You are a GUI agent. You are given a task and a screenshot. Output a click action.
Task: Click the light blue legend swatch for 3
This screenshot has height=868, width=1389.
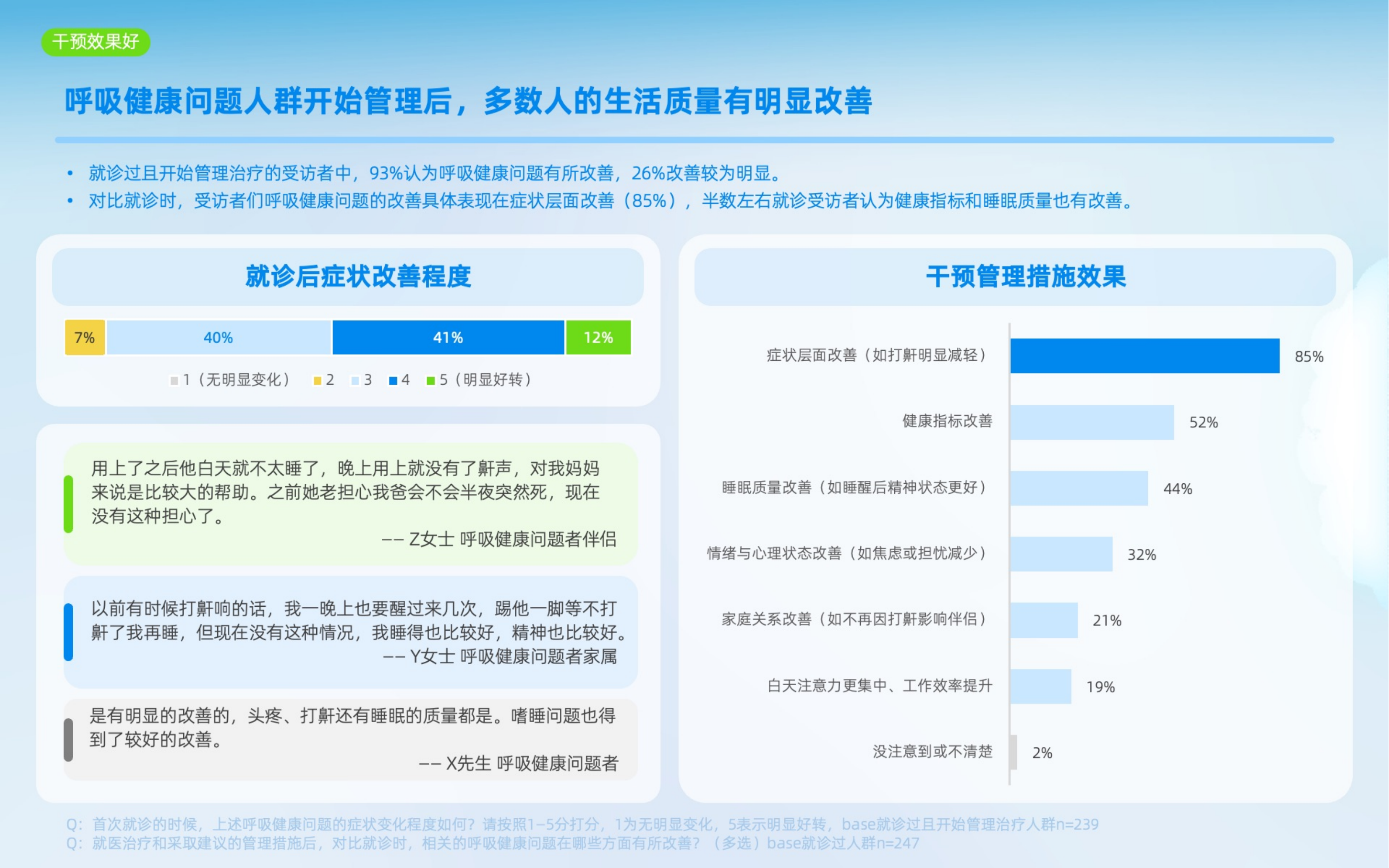point(355,380)
